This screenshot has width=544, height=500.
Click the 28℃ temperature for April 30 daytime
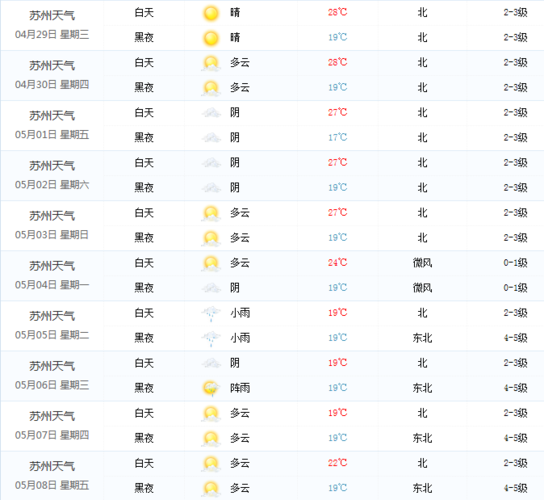(338, 62)
